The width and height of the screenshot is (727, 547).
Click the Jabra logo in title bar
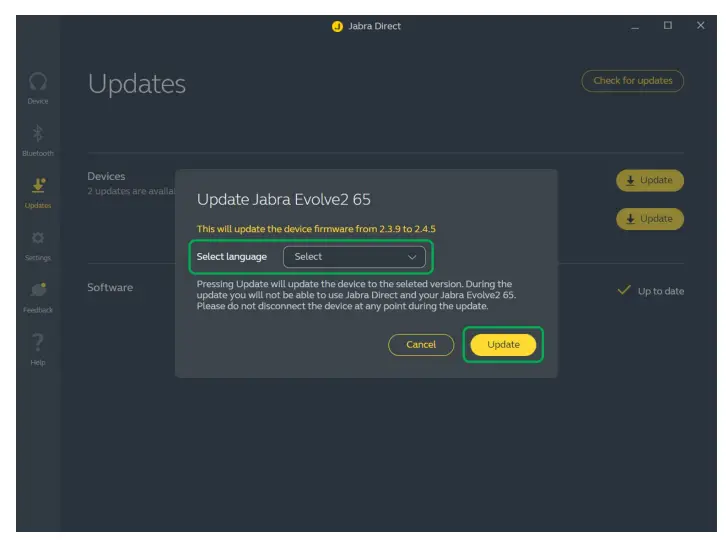337,26
